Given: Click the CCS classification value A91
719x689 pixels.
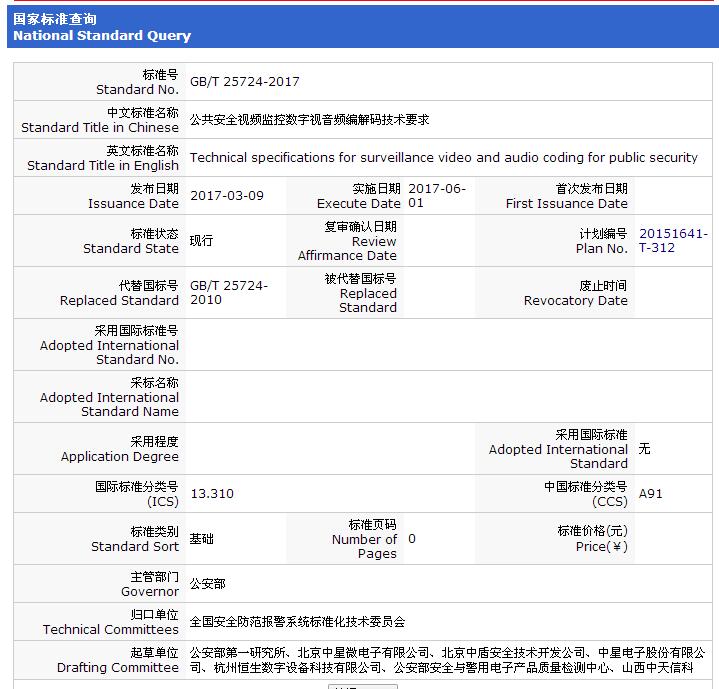Looking at the screenshot, I should tap(650, 494).
